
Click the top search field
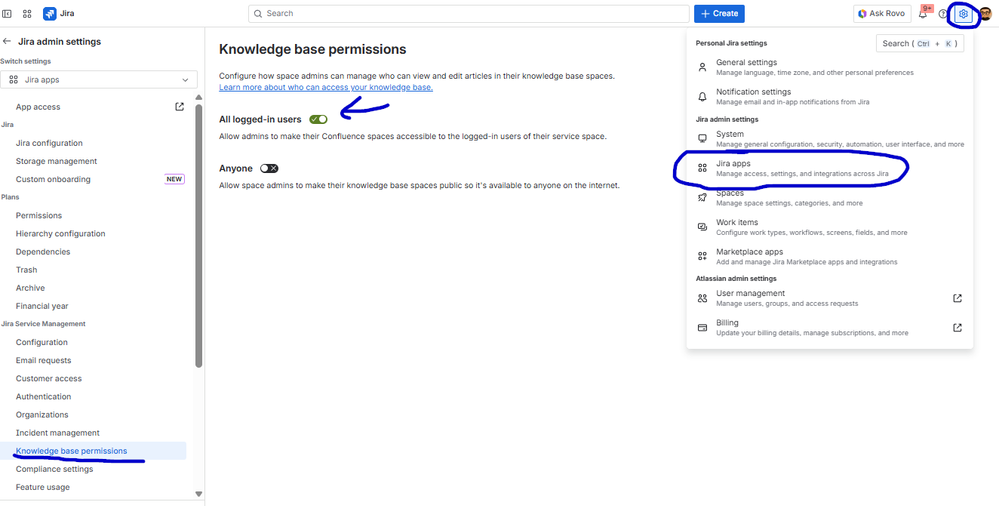(469, 13)
